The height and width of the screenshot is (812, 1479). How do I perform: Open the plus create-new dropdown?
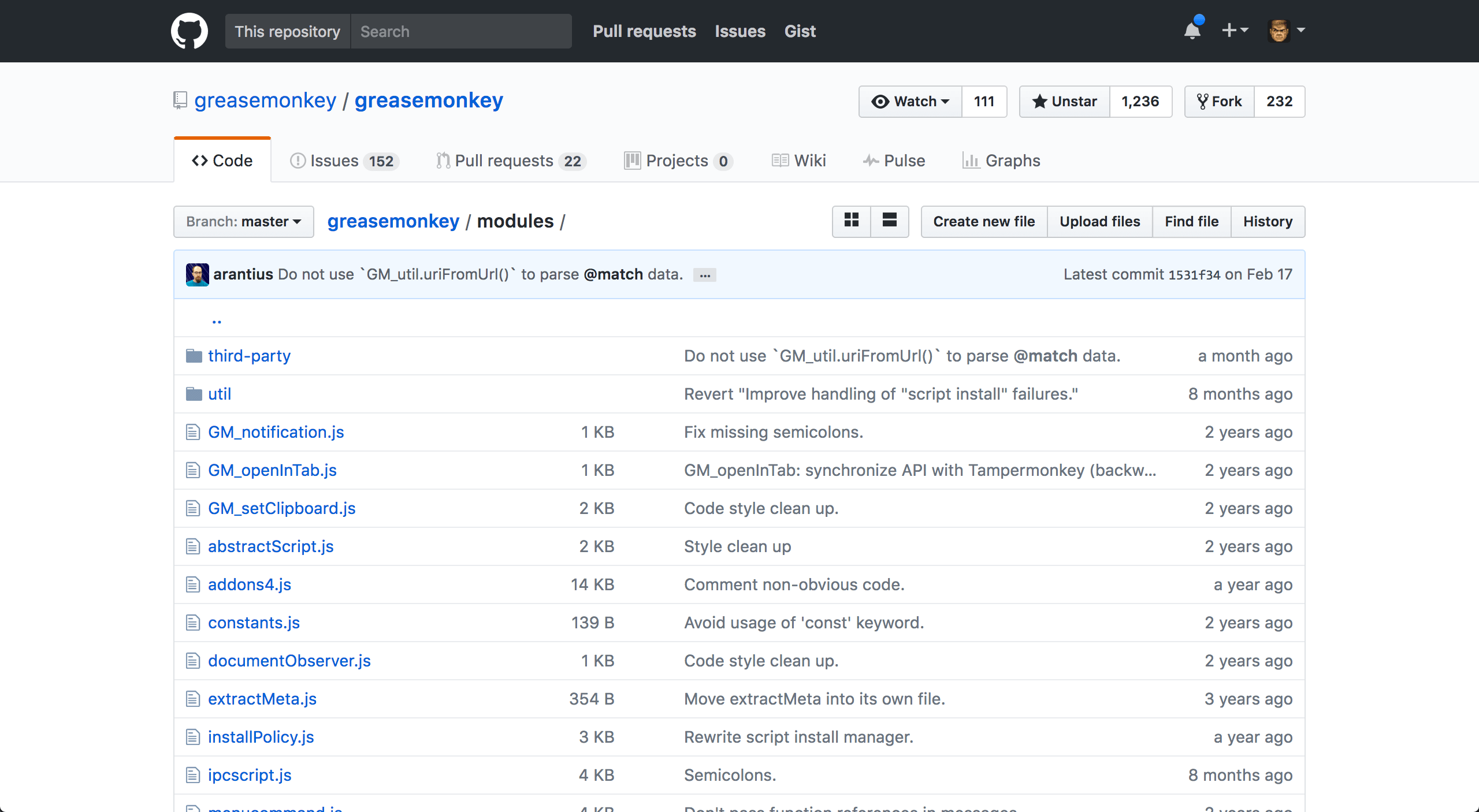tap(1235, 30)
